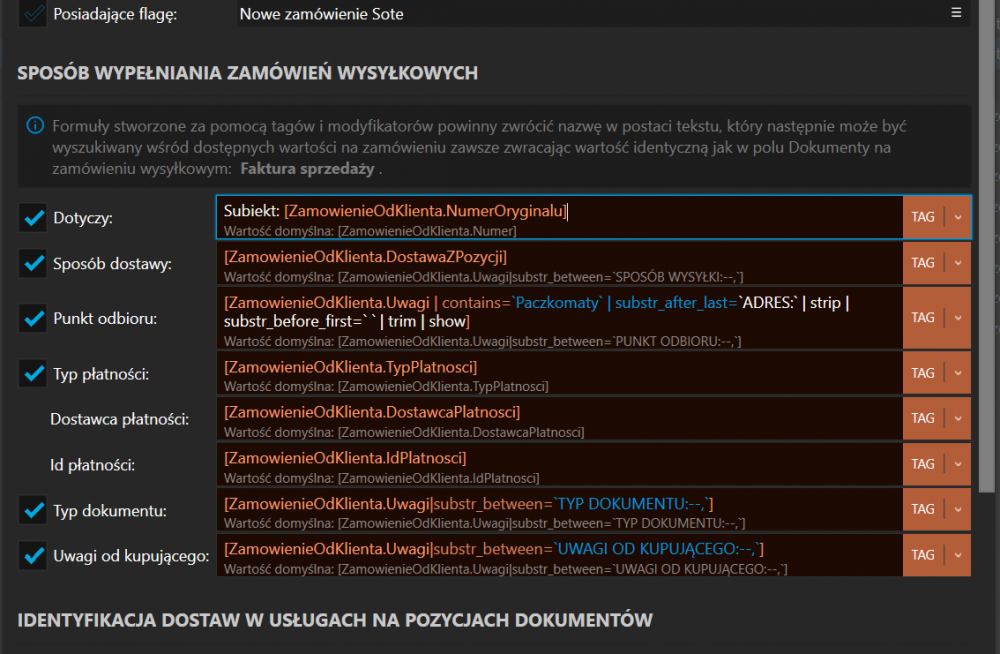Expand the TAG dropdown arrow for Typ dokumentu
This screenshot has height=654, width=1000.
click(x=958, y=509)
